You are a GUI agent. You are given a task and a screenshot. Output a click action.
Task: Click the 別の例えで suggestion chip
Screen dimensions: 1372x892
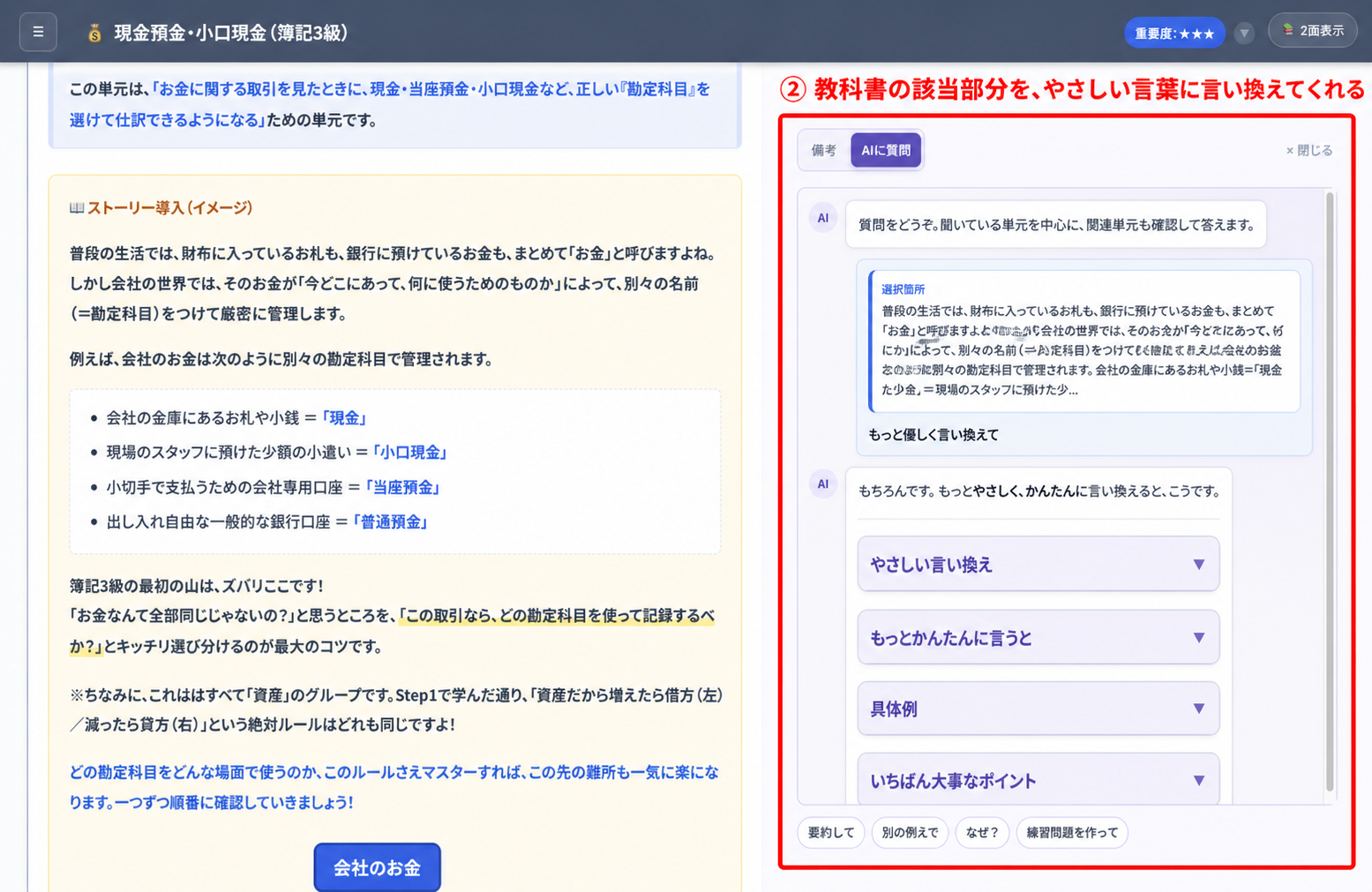tap(910, 832)
